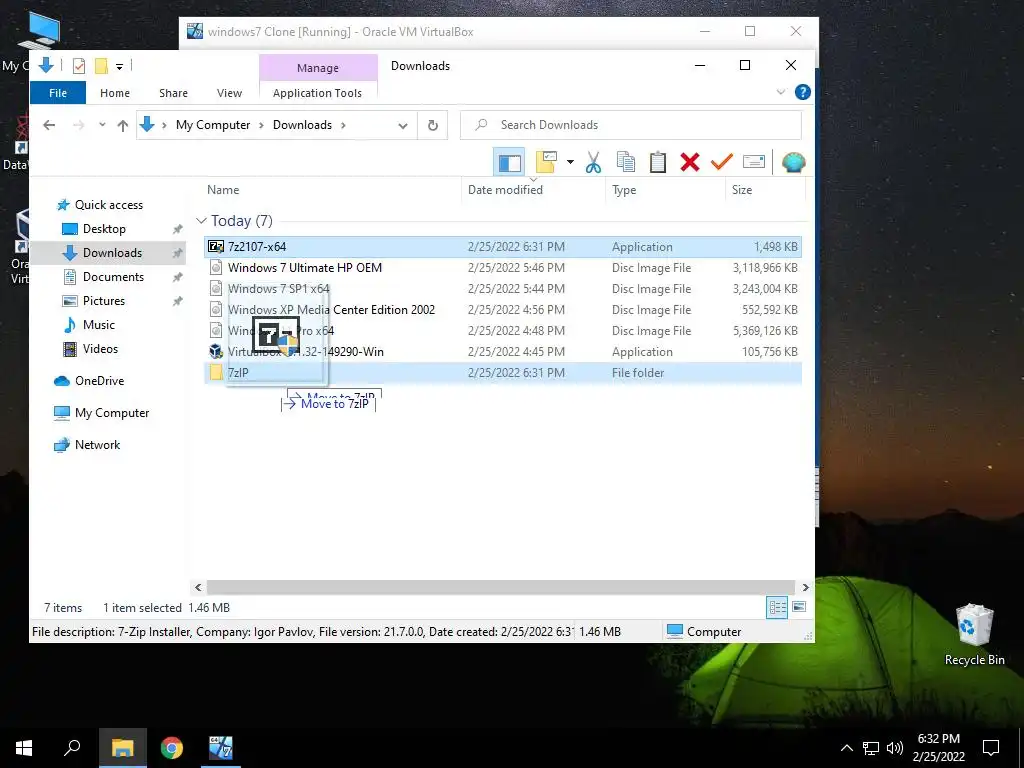1024x768 pixels.
Task: Click the horizontal scrollbar track
Action: click(x=501, y=587)
